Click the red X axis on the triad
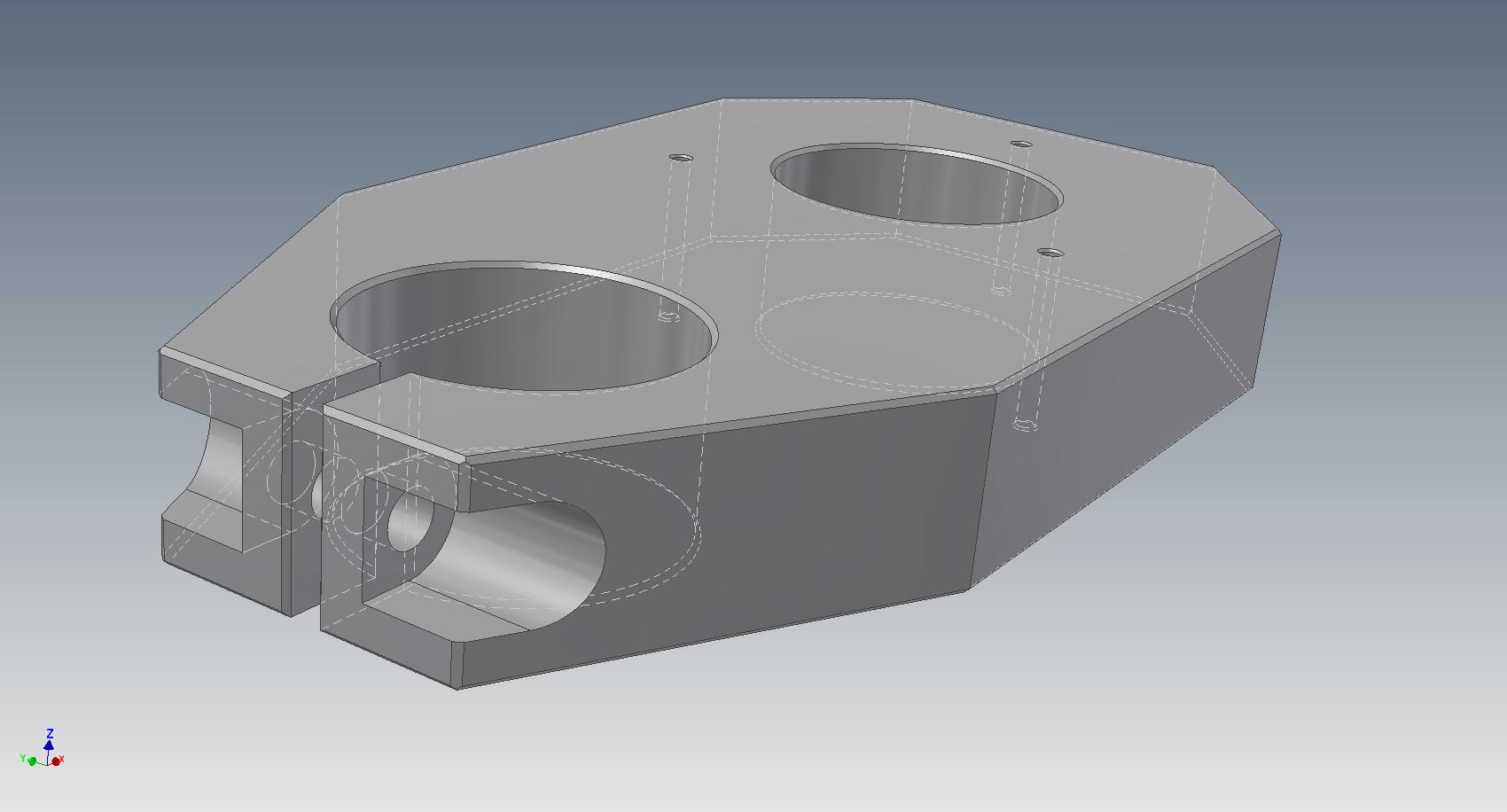The width and height of the screenshot is (1507, 812). tap(58, 761)
